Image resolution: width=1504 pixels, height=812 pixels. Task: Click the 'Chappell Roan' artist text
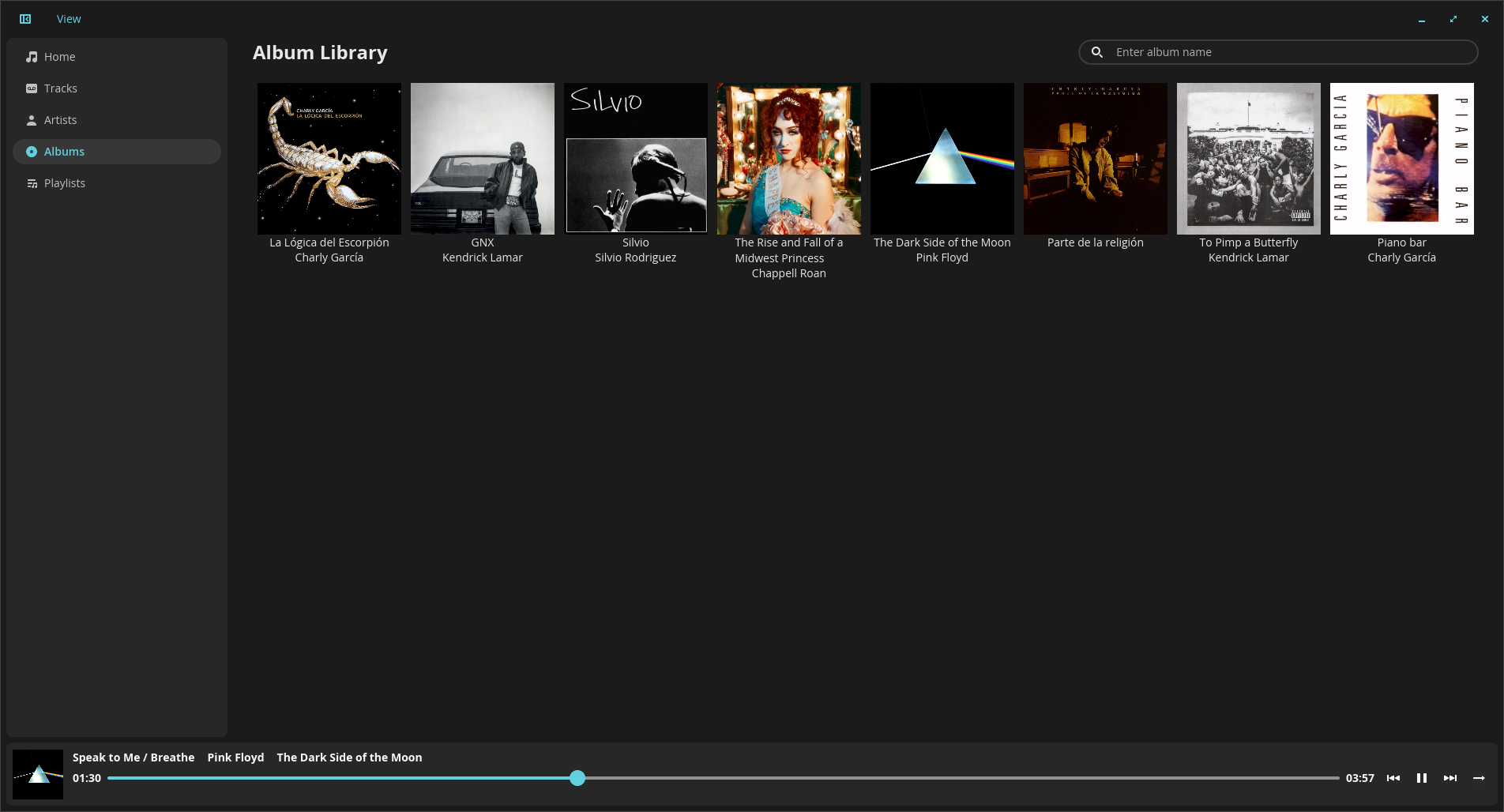point(789,273)
